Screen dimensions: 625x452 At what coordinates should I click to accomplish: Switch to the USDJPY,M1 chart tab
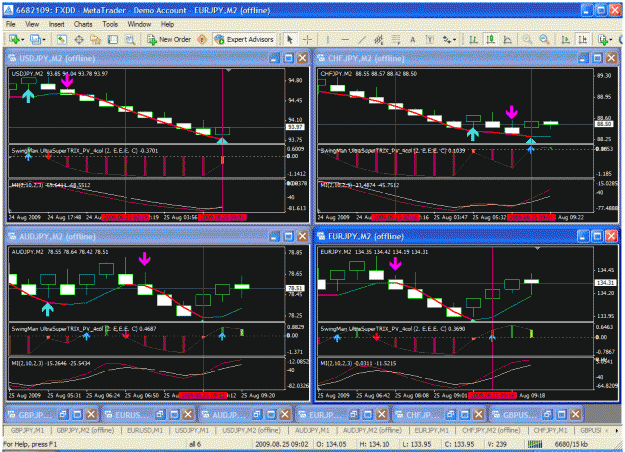(193, 430)
